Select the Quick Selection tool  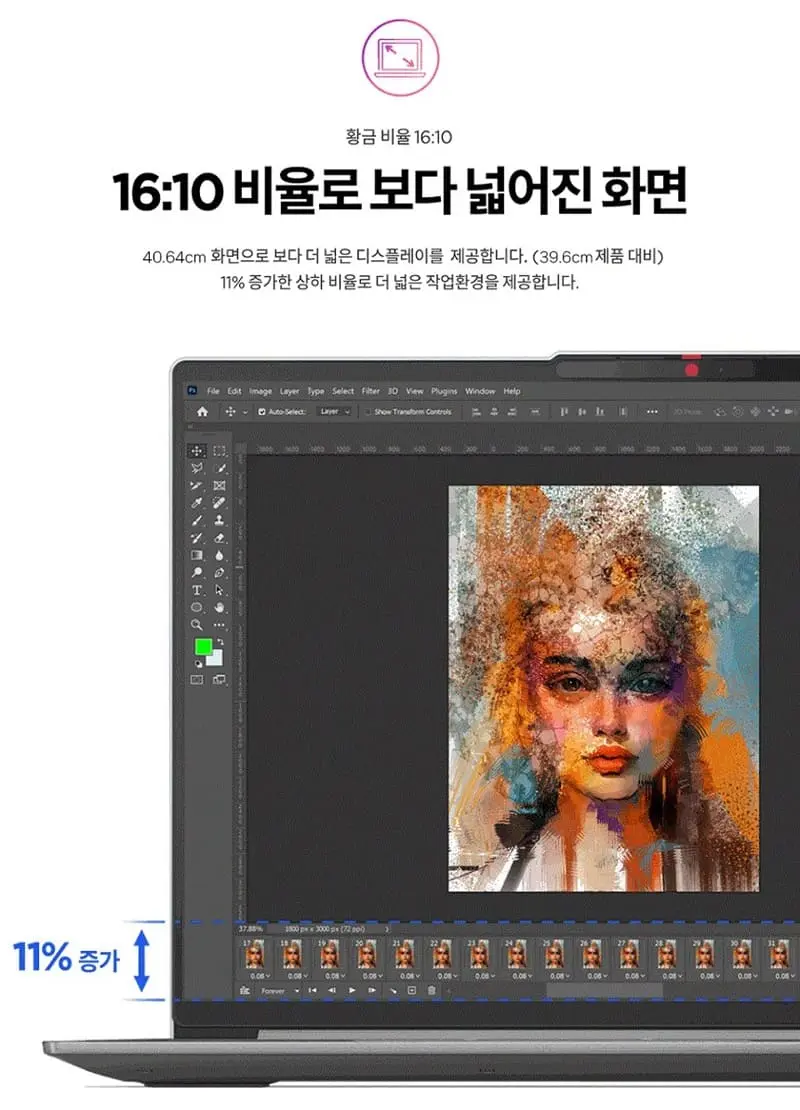point(219,468)
